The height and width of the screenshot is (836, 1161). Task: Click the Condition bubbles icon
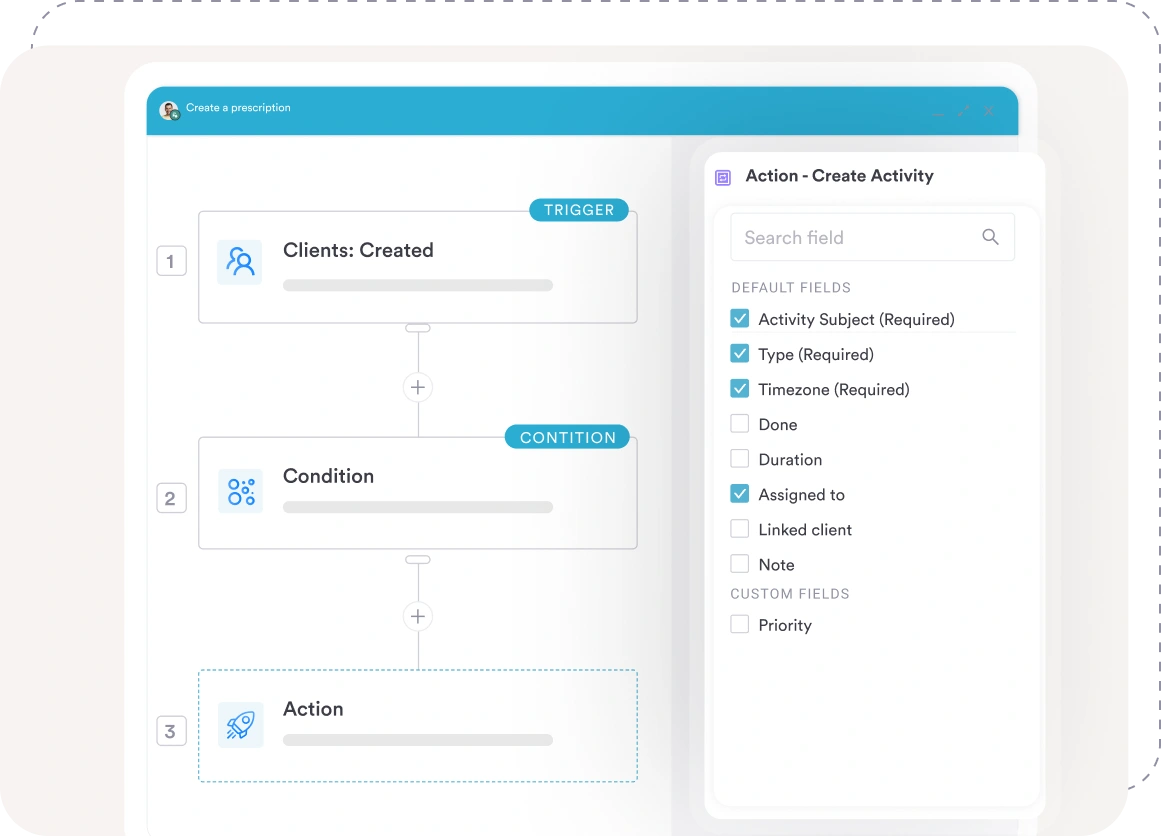pyautogui.click(x=240, y=491)
